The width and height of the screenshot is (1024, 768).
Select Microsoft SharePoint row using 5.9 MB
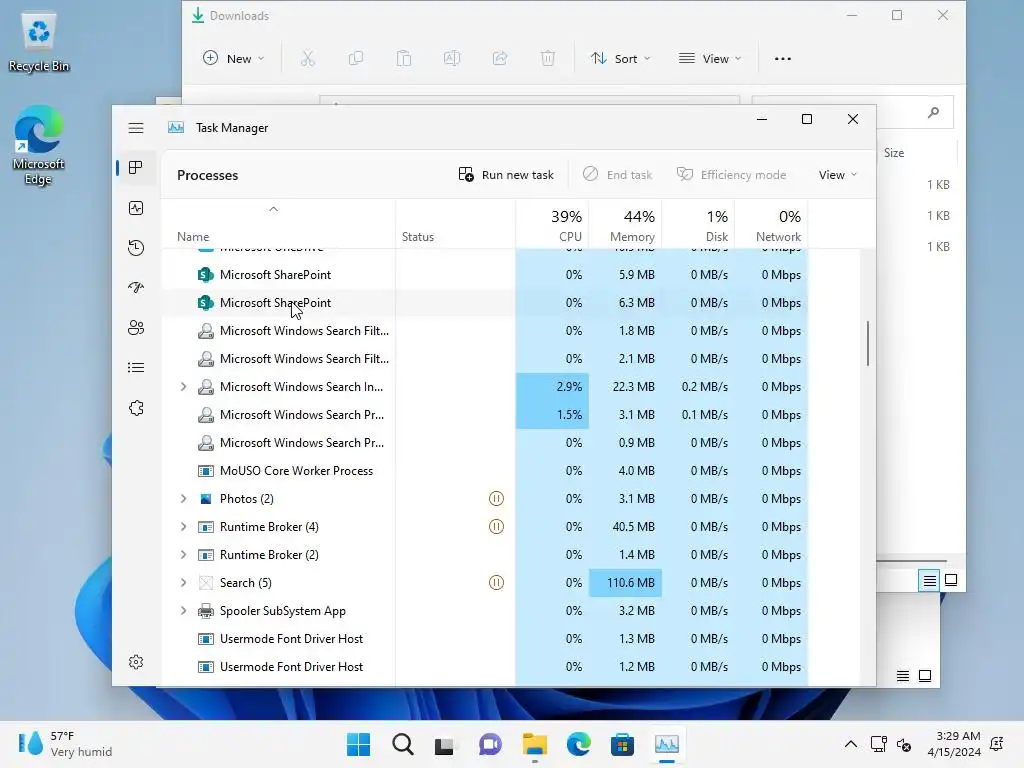pyautogui.click(x=485, y=275)
